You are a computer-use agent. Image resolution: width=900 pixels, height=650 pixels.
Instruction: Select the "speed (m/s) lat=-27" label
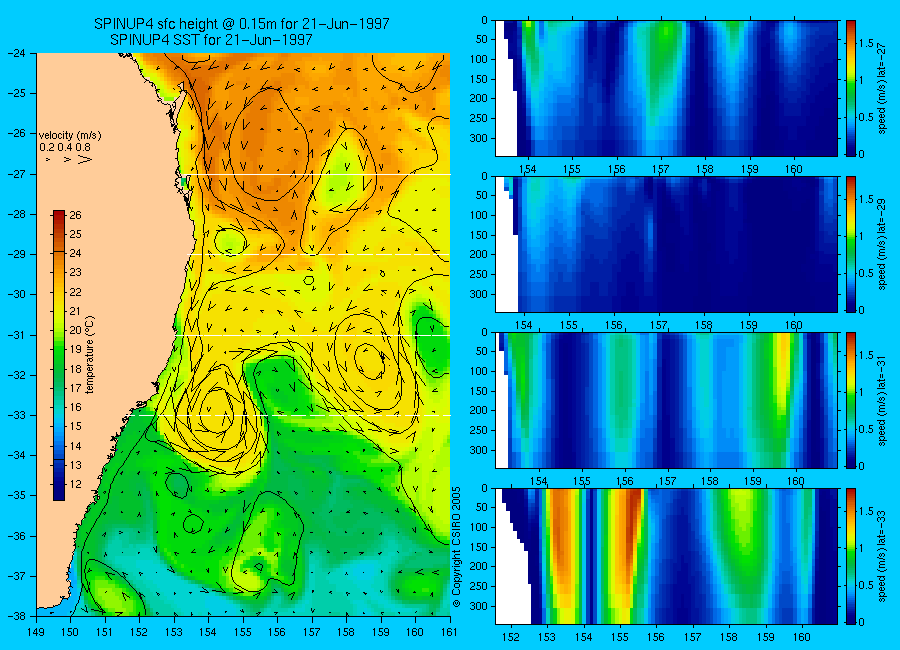pyautogui.click(x=883, y=88)
